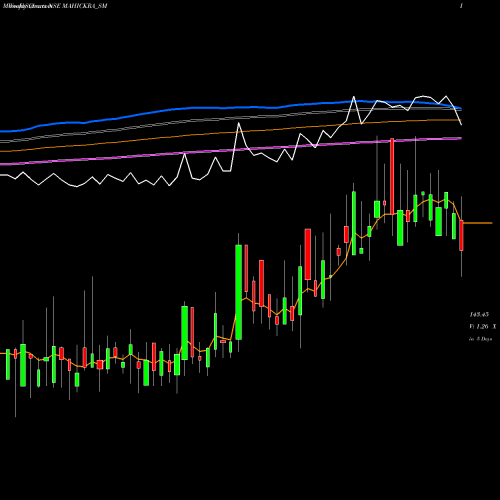This screenshot has width=500, height=500.
Task: Click the NSE MAHICKRA_SM chart title
Action: [55, 6]
